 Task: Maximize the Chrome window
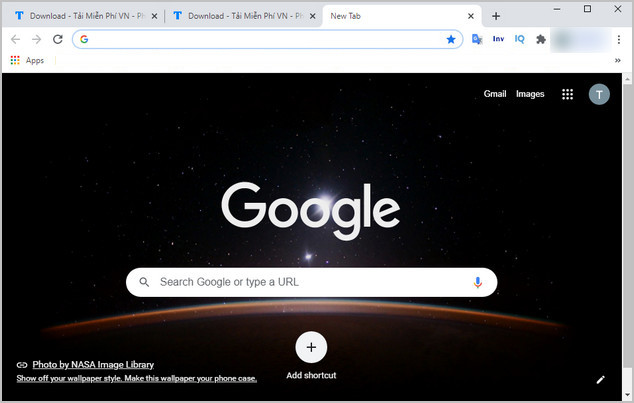point(587,9)
